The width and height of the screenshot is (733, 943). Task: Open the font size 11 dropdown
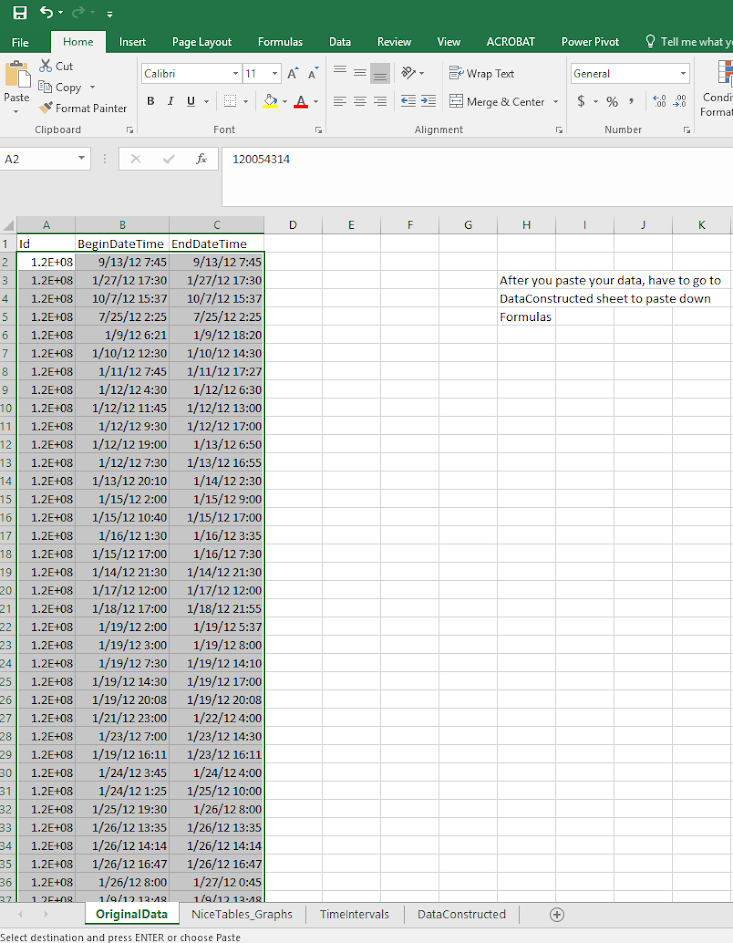click(x=275, y=73)
